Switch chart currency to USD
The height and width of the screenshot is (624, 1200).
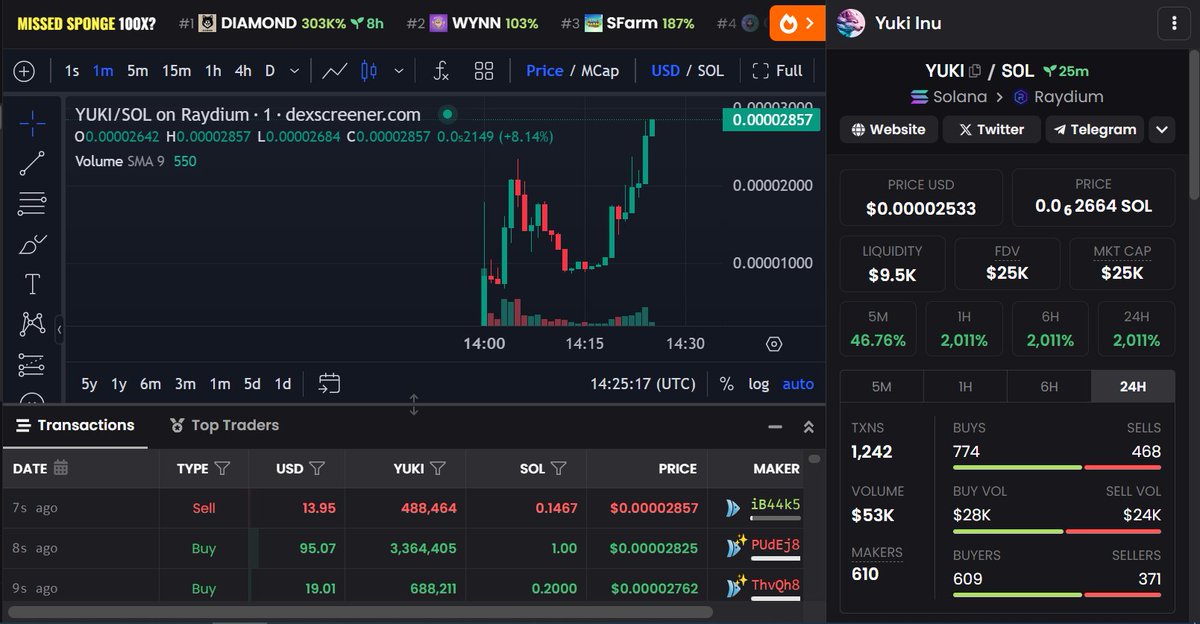pyautogui.click(x=665, y=71)
